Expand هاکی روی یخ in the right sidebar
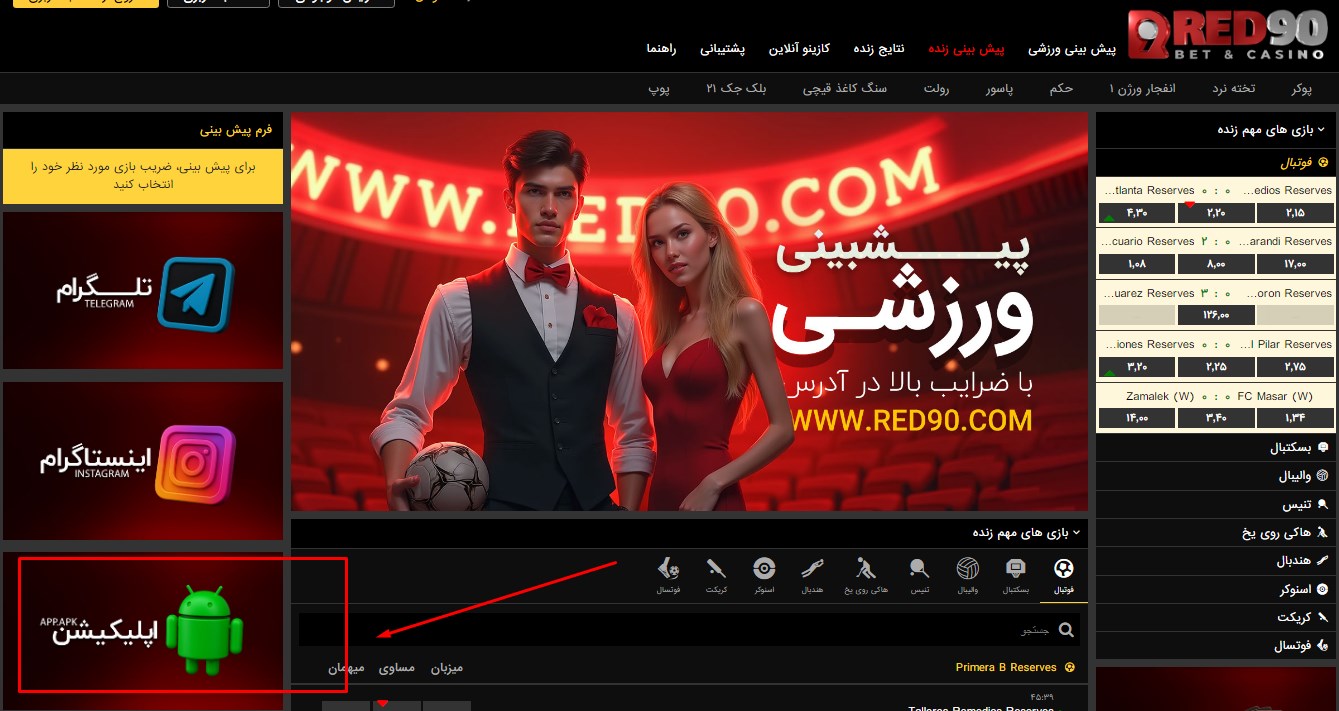This screenshot has width=1339, height=711. click(1217, 533)
